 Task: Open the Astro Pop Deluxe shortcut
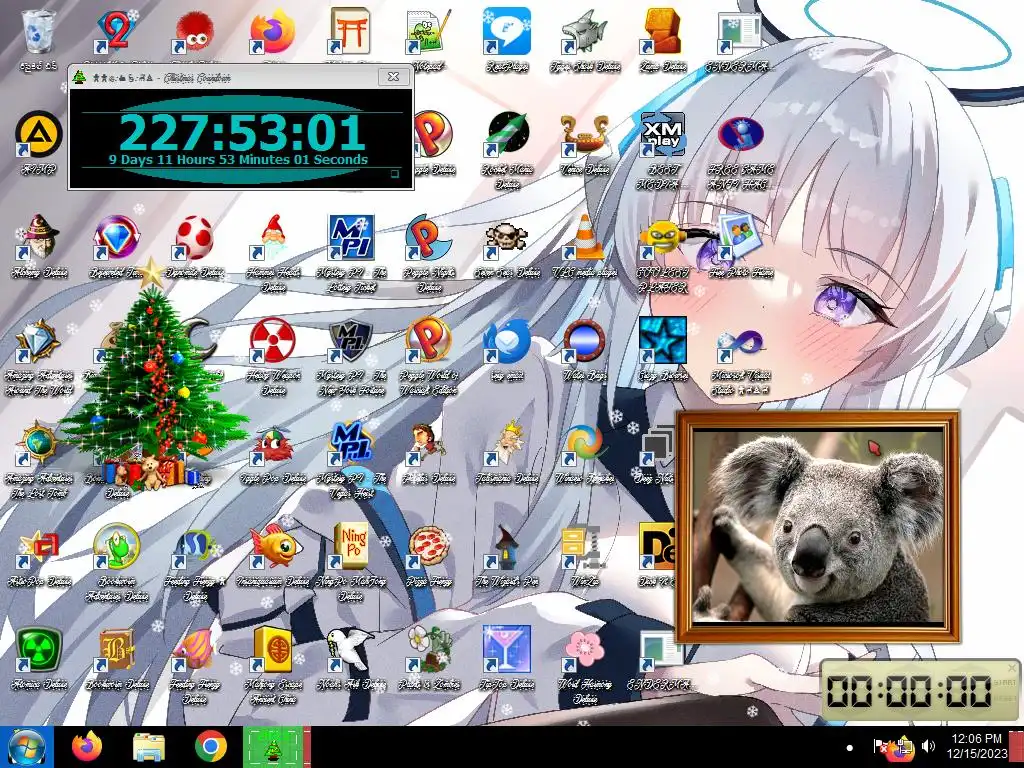coord(39,547)
